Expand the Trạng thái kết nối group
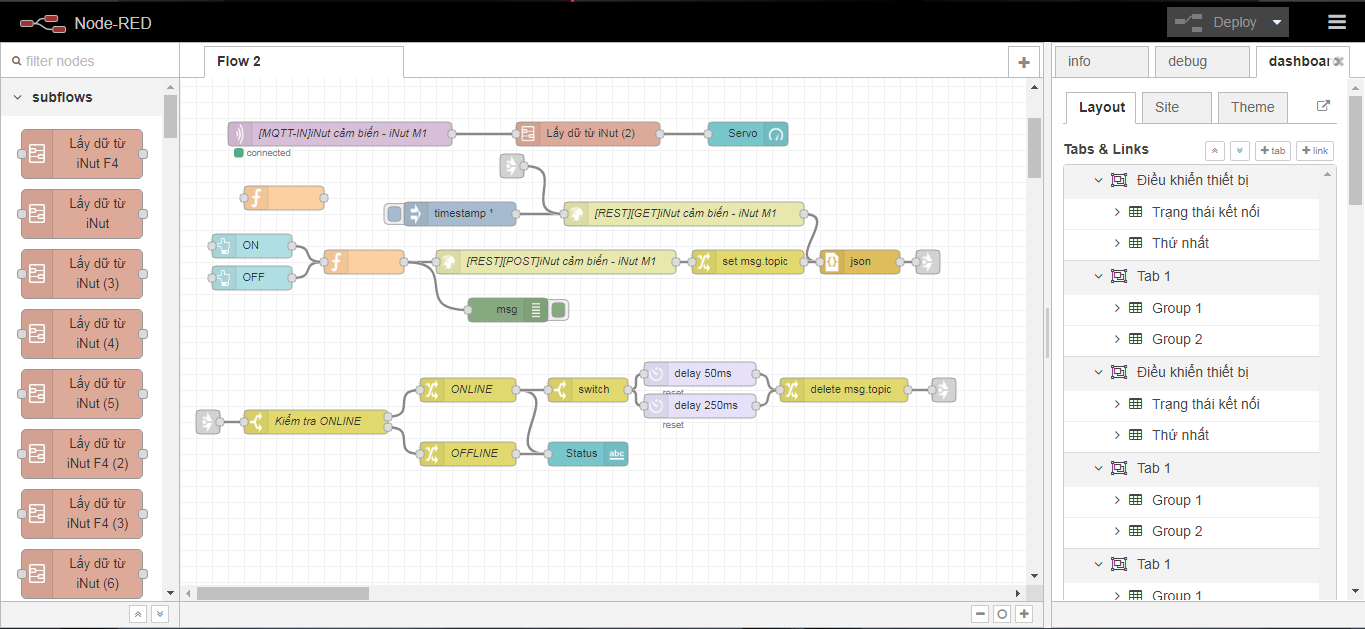Screen dimensions: 1365x629 click(1117, 212)
